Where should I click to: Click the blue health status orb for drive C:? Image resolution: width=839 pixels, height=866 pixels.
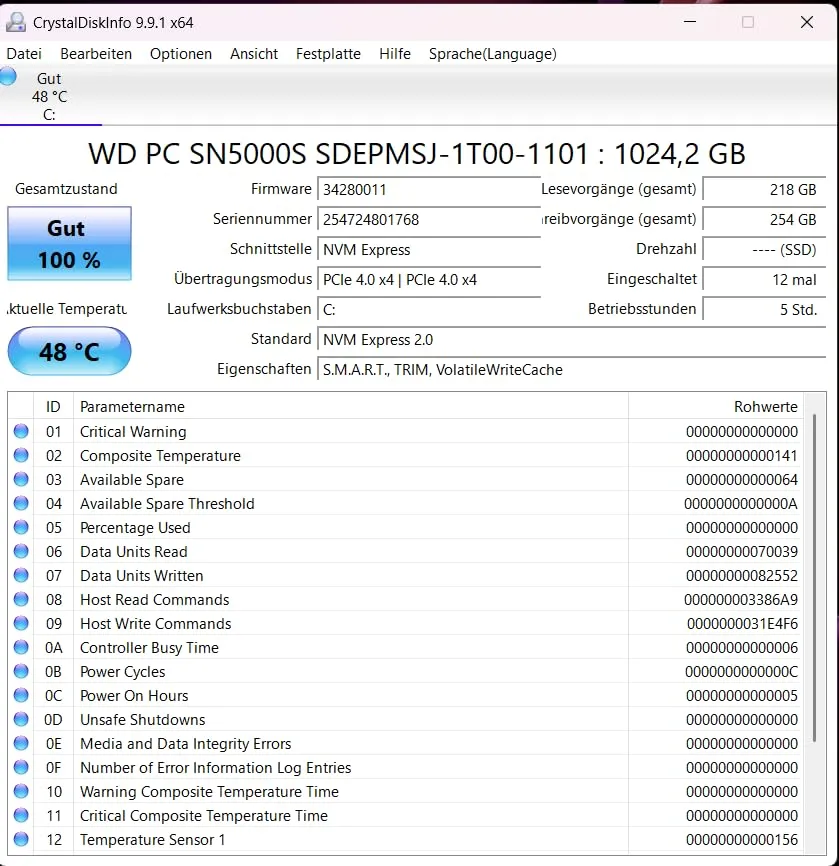pos(8,76)
